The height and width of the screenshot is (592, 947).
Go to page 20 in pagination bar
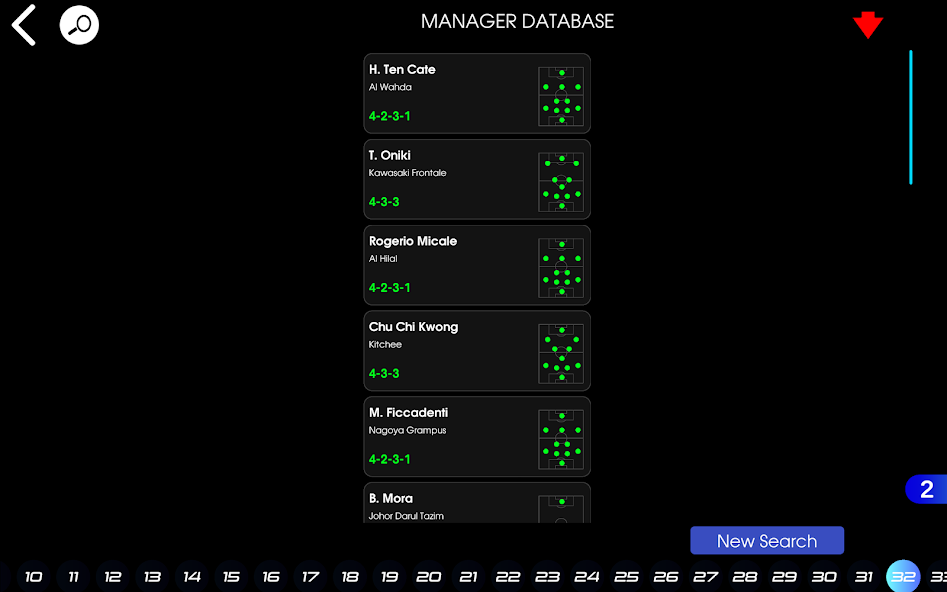click(428, 576)
